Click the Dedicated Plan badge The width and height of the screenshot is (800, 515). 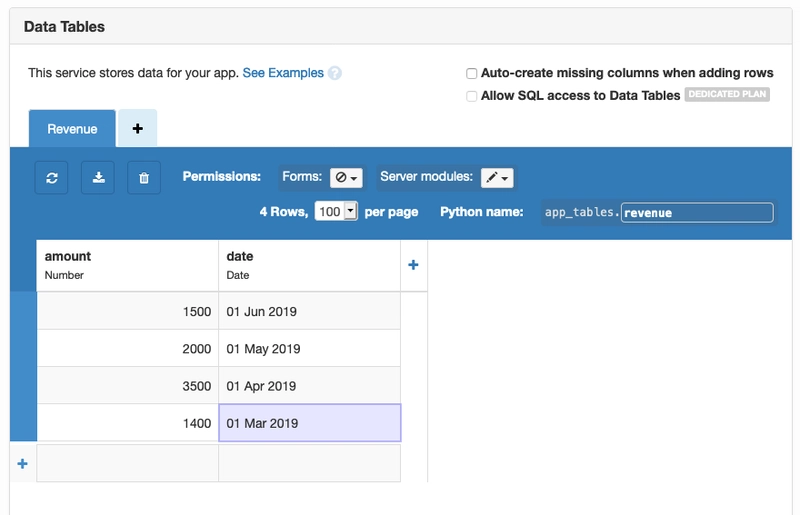(x=727, y=94)
